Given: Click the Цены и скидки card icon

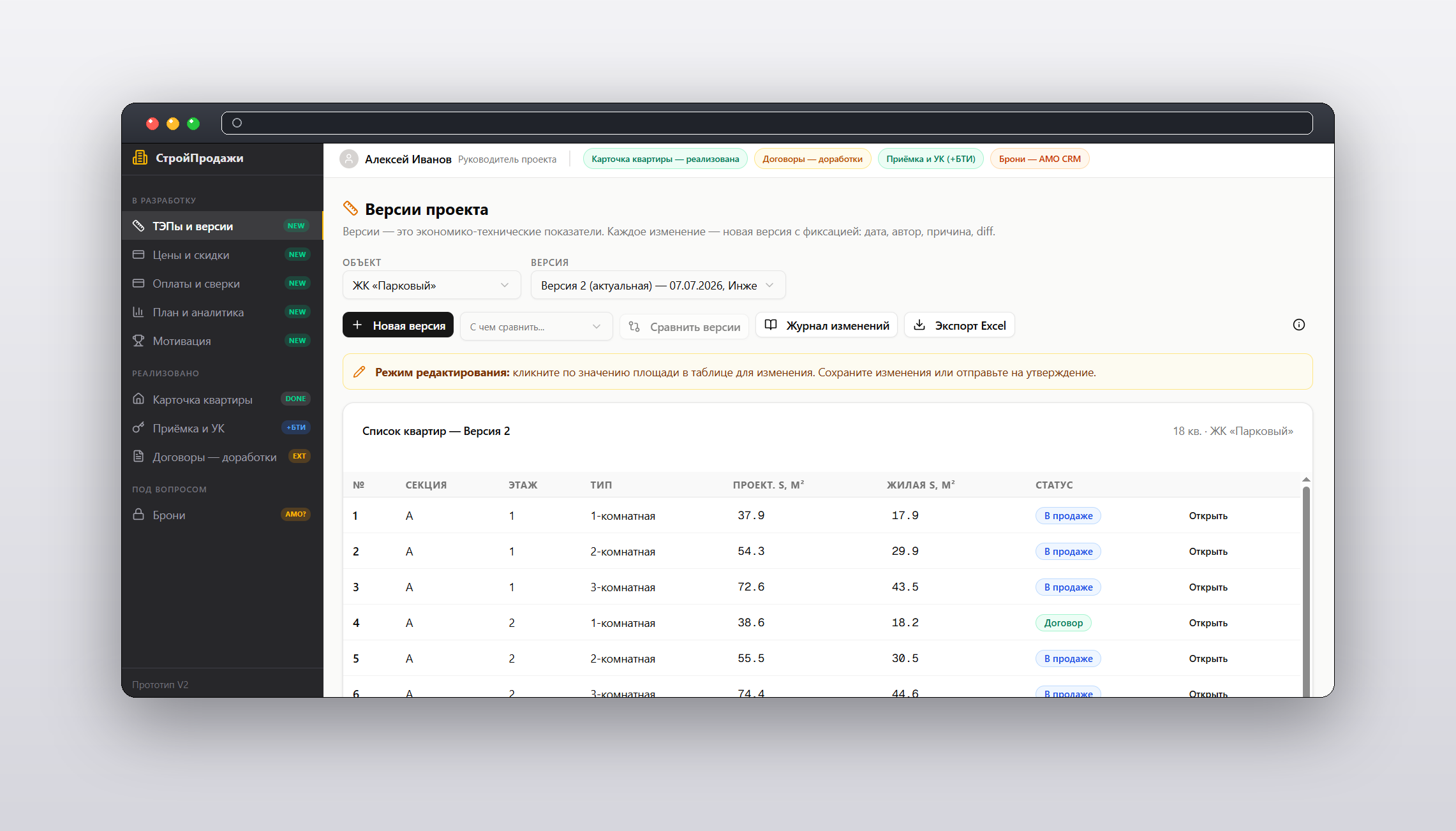Looking at the screenshot, I should pyautogui.click(x=138, y=254).
